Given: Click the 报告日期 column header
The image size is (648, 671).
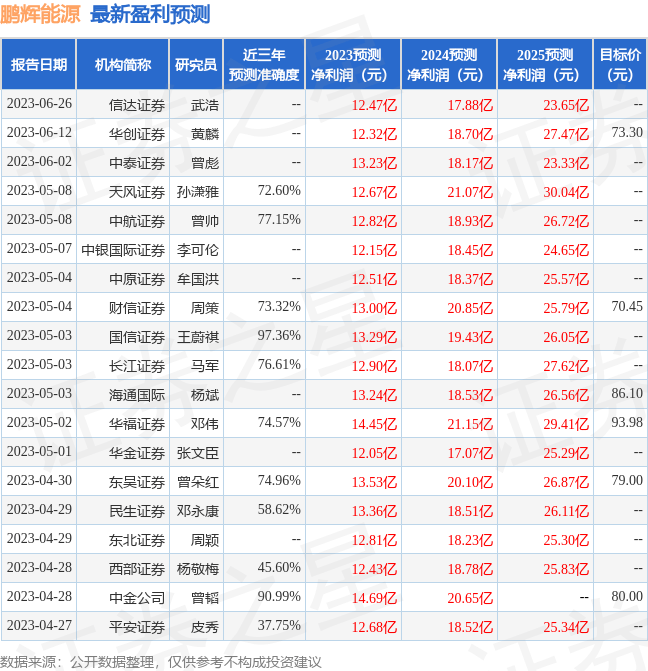Looking at the screenshot, I should 39,65.
